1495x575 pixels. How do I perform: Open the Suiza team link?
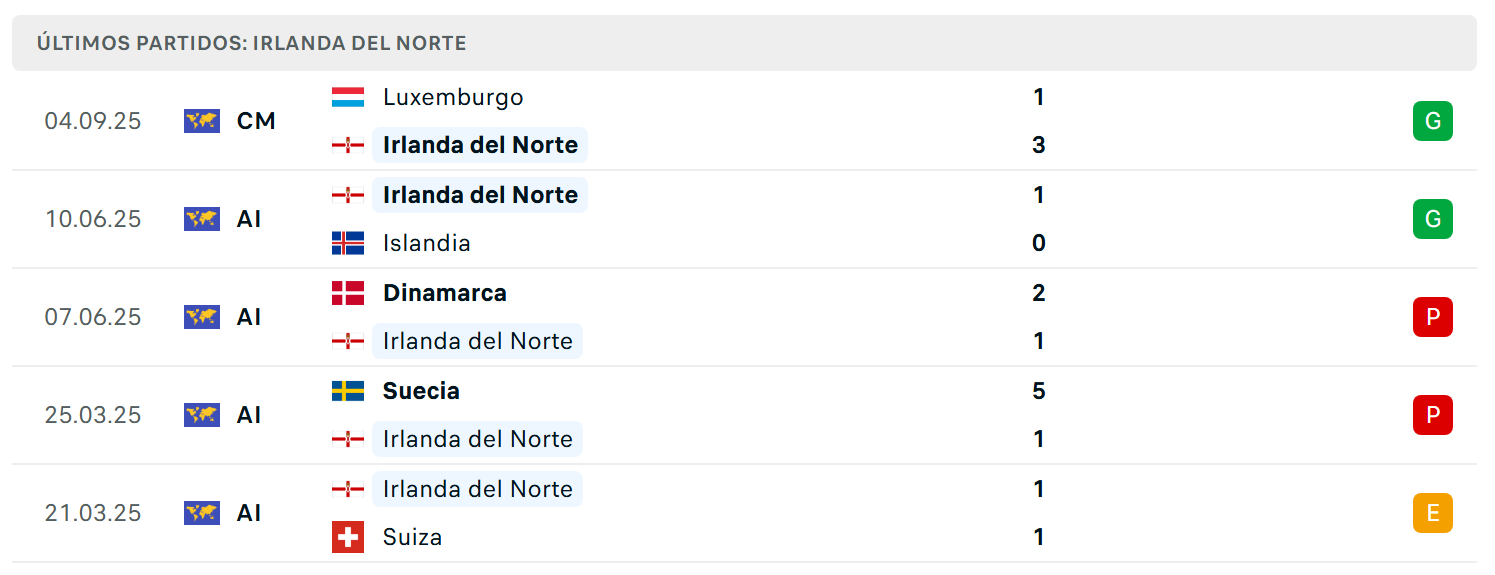(x=412, y=537)
